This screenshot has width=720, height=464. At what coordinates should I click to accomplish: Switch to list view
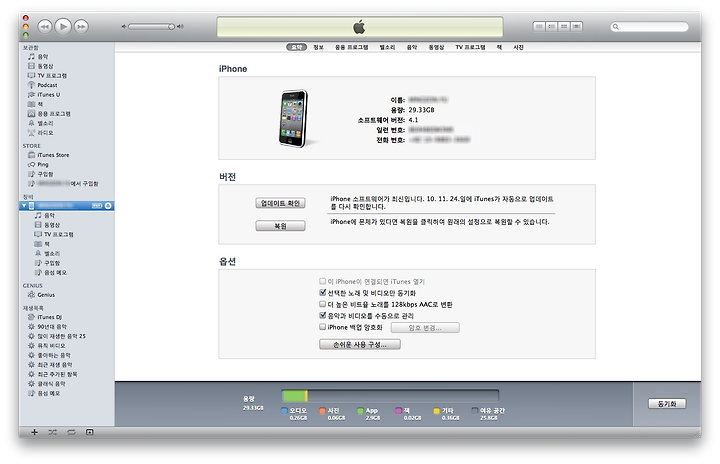click(539, 27)
